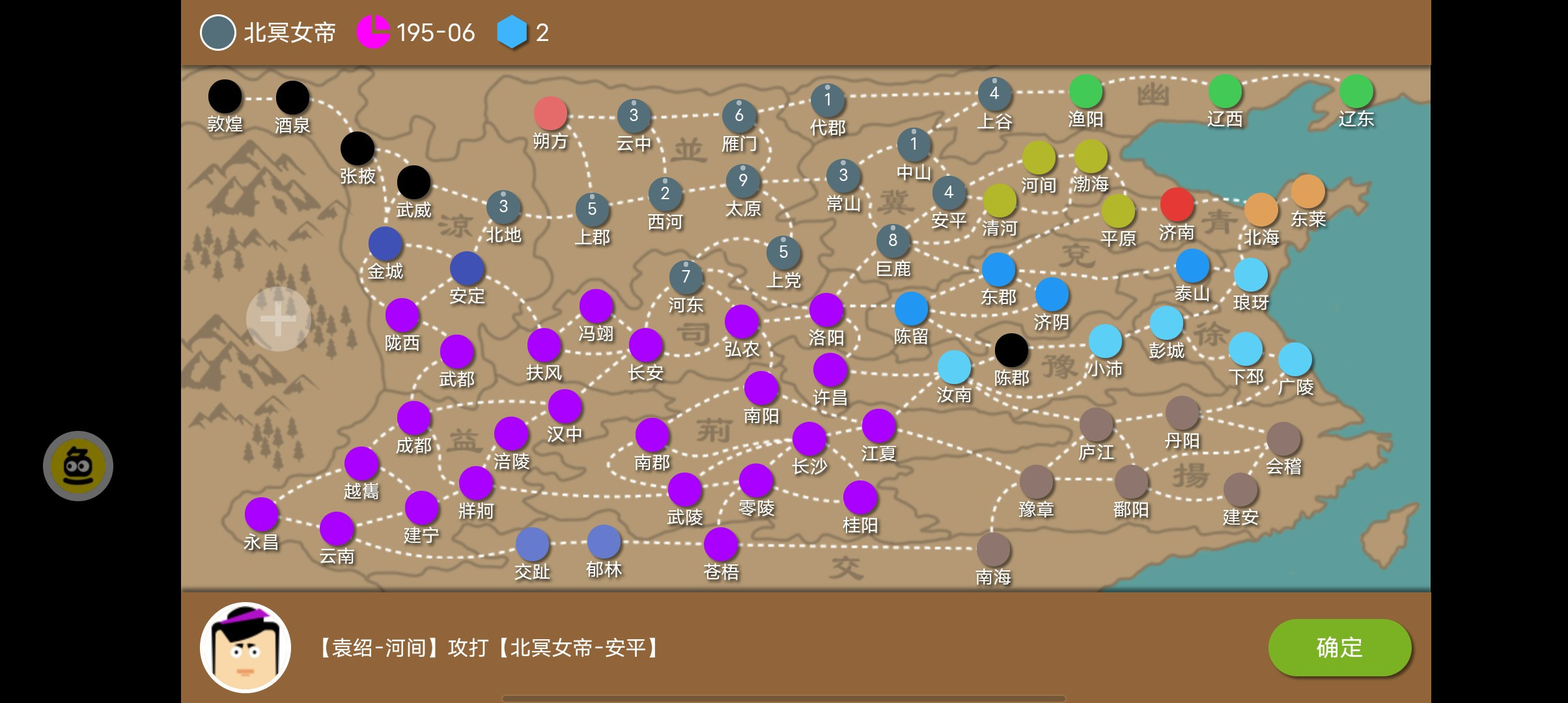The height and width of the screenshot is (703, 1568).
Task: Select the 洛阳 purple city node
Action: point(826,309)
